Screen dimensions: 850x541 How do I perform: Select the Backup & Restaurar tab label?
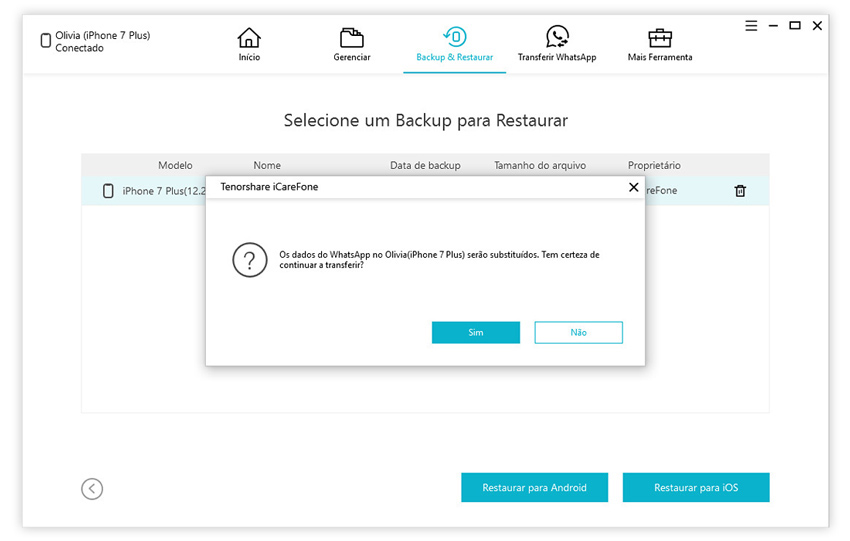coord(455,57)
